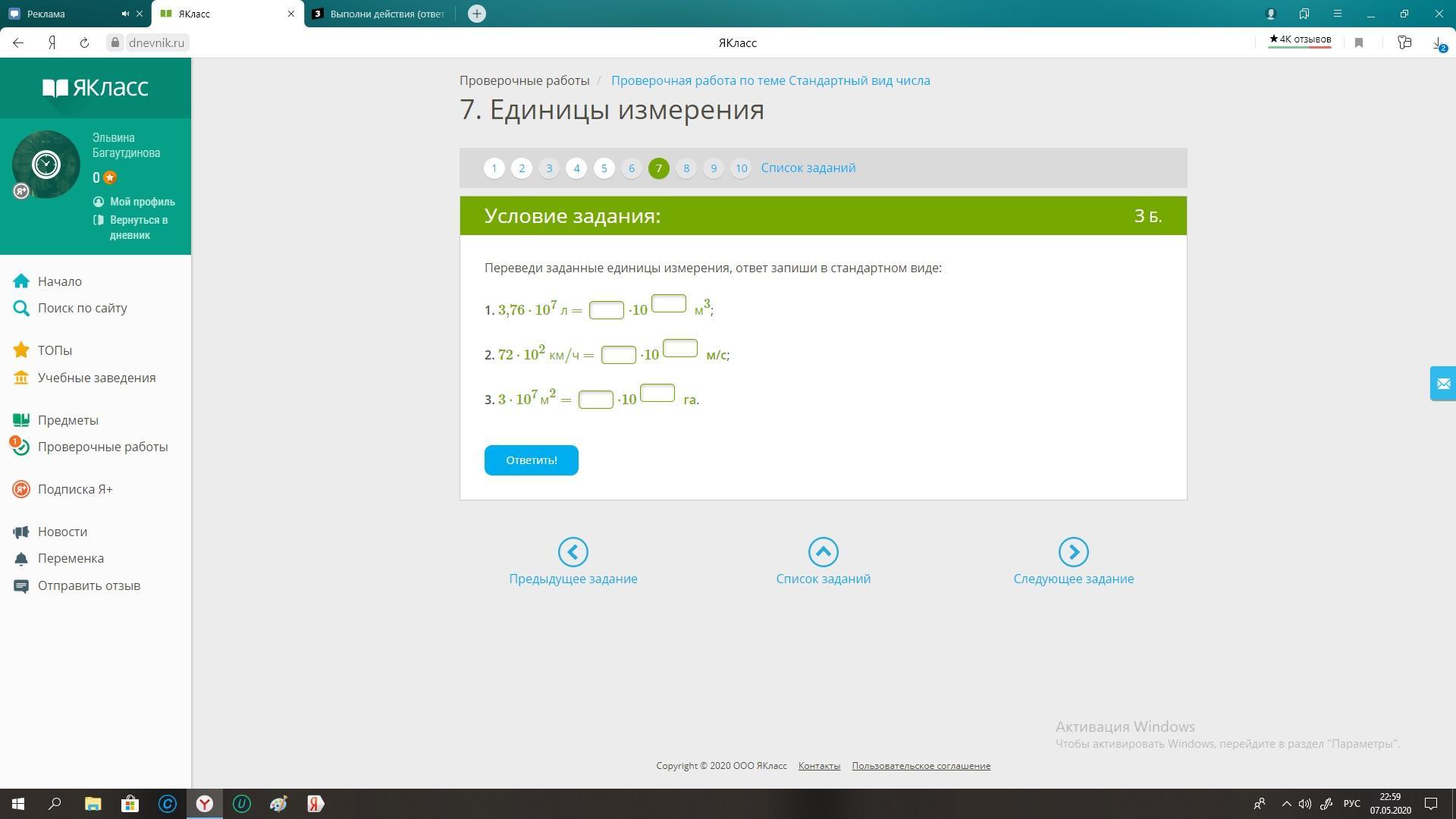Mute the Реклама tab via speaker icon
1456x819 pixels.
click(x=125, y=14)
